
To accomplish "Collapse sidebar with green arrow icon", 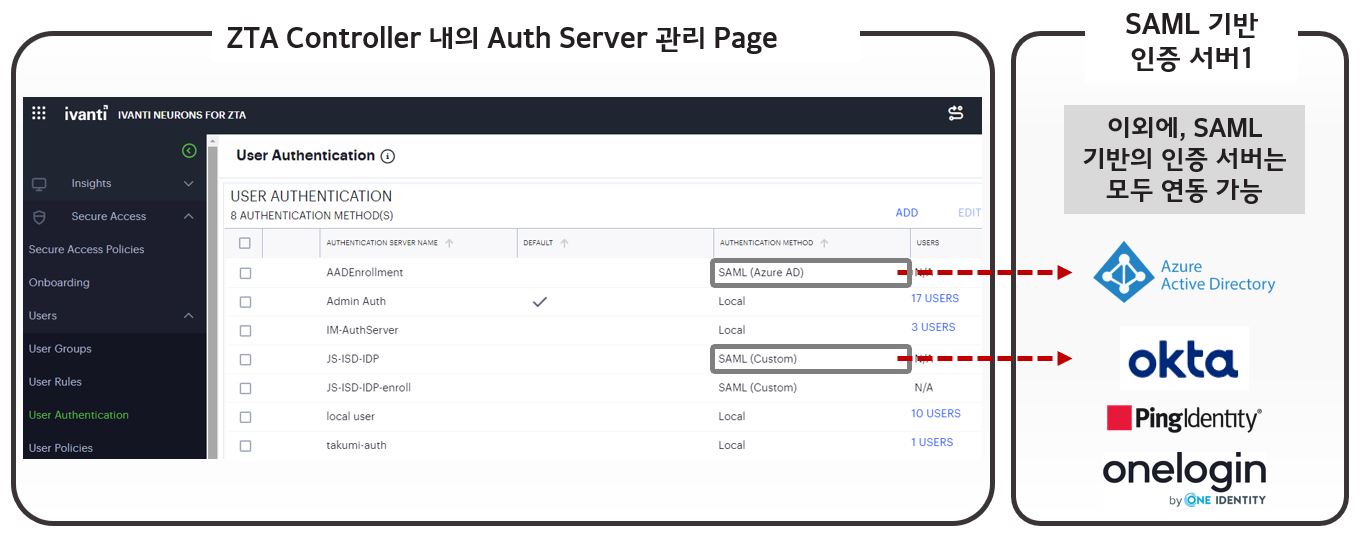I will click(x=189, y=151).
